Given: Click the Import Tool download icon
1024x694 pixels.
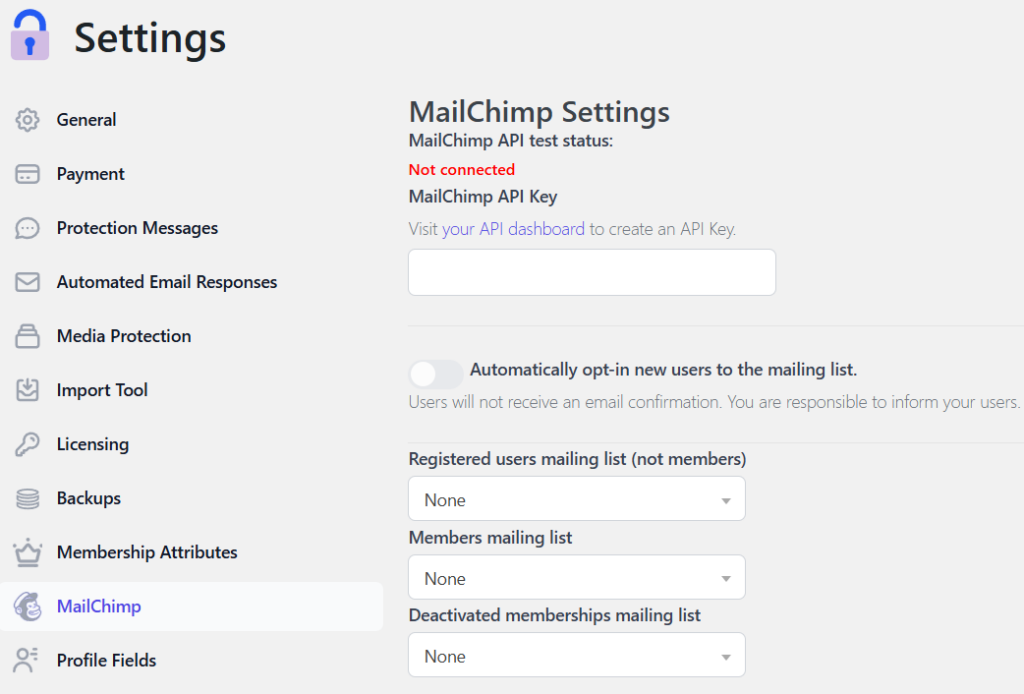Looking at the screenshot, I should (x=27, y=390).
